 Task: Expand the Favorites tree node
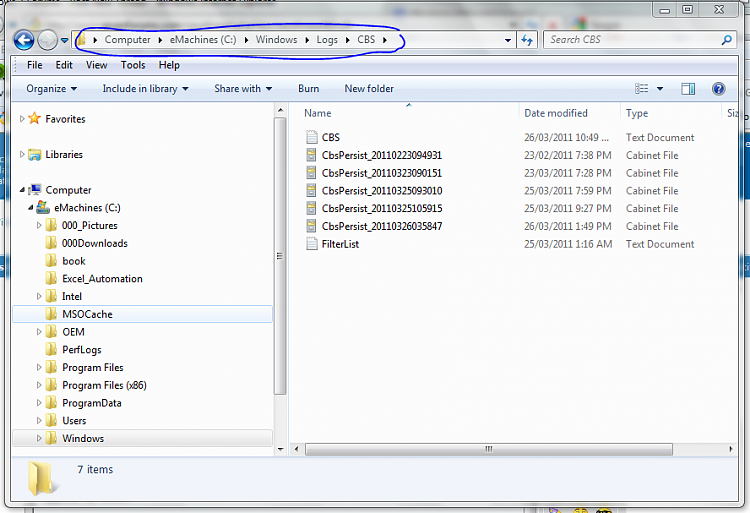22,119
